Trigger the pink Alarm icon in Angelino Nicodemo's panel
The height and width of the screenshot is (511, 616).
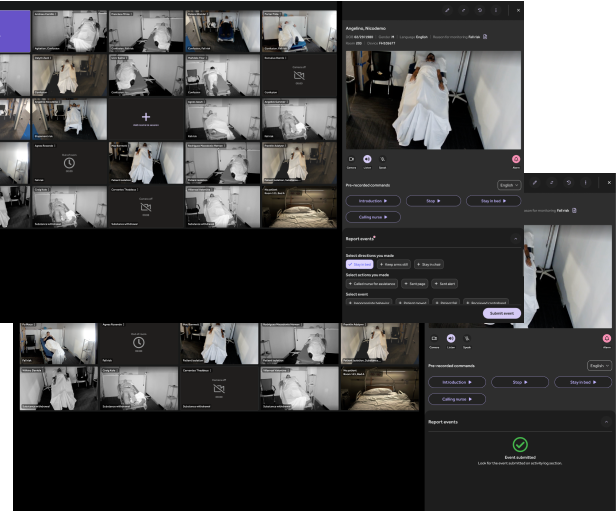[516, 159]
